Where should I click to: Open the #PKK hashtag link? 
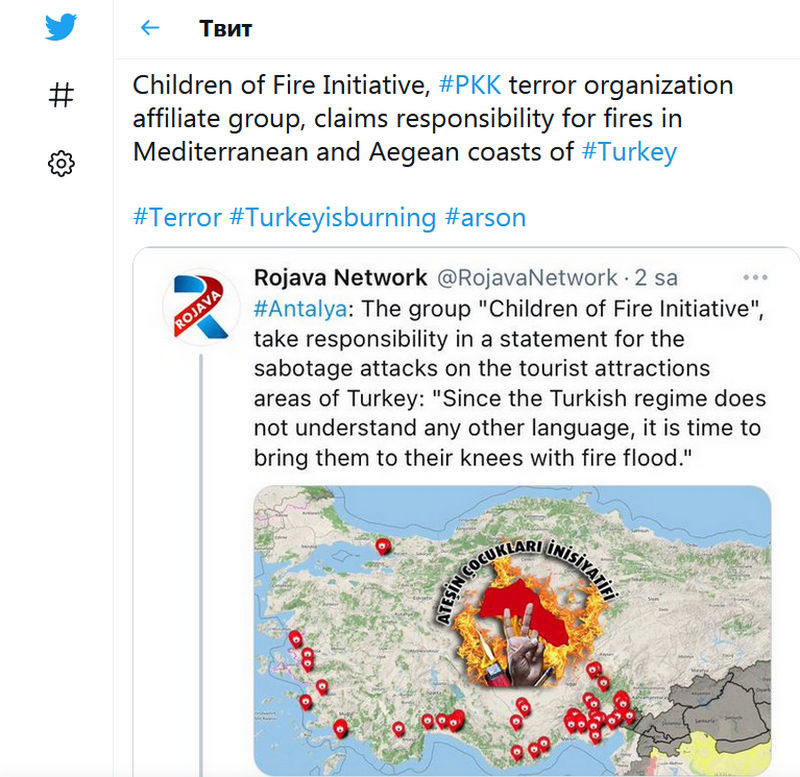pyautogui.click(x=470, y=85)
